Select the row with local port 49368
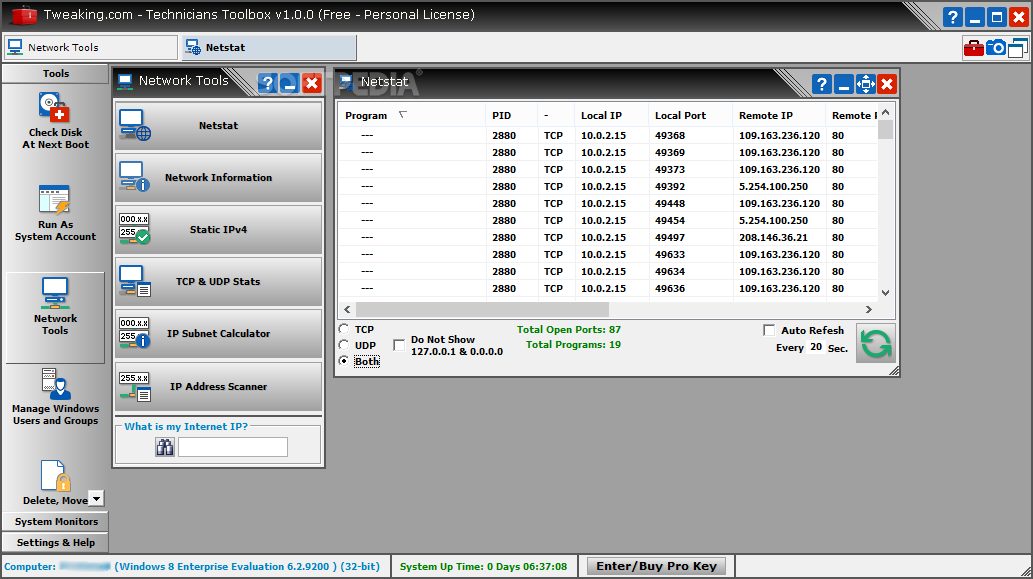 [x=608, y=135]
